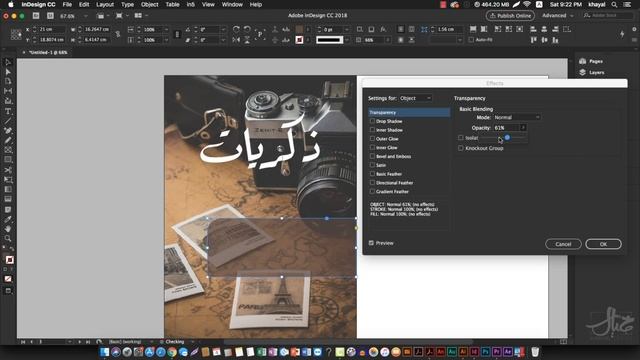Open the Settings for Object dropdown

click(x=416, y=98)
